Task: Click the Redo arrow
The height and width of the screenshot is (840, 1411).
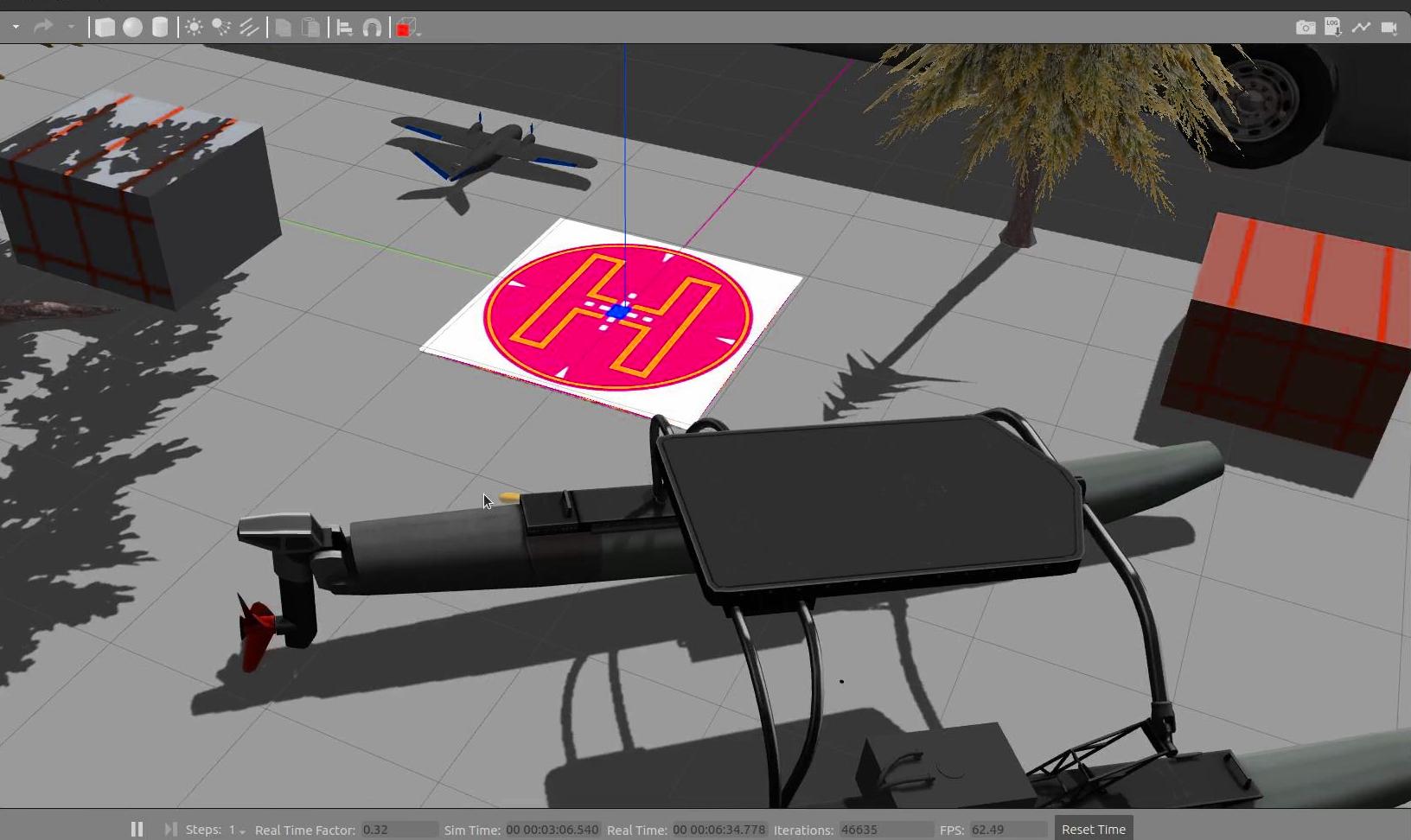Action: point(42,28)
